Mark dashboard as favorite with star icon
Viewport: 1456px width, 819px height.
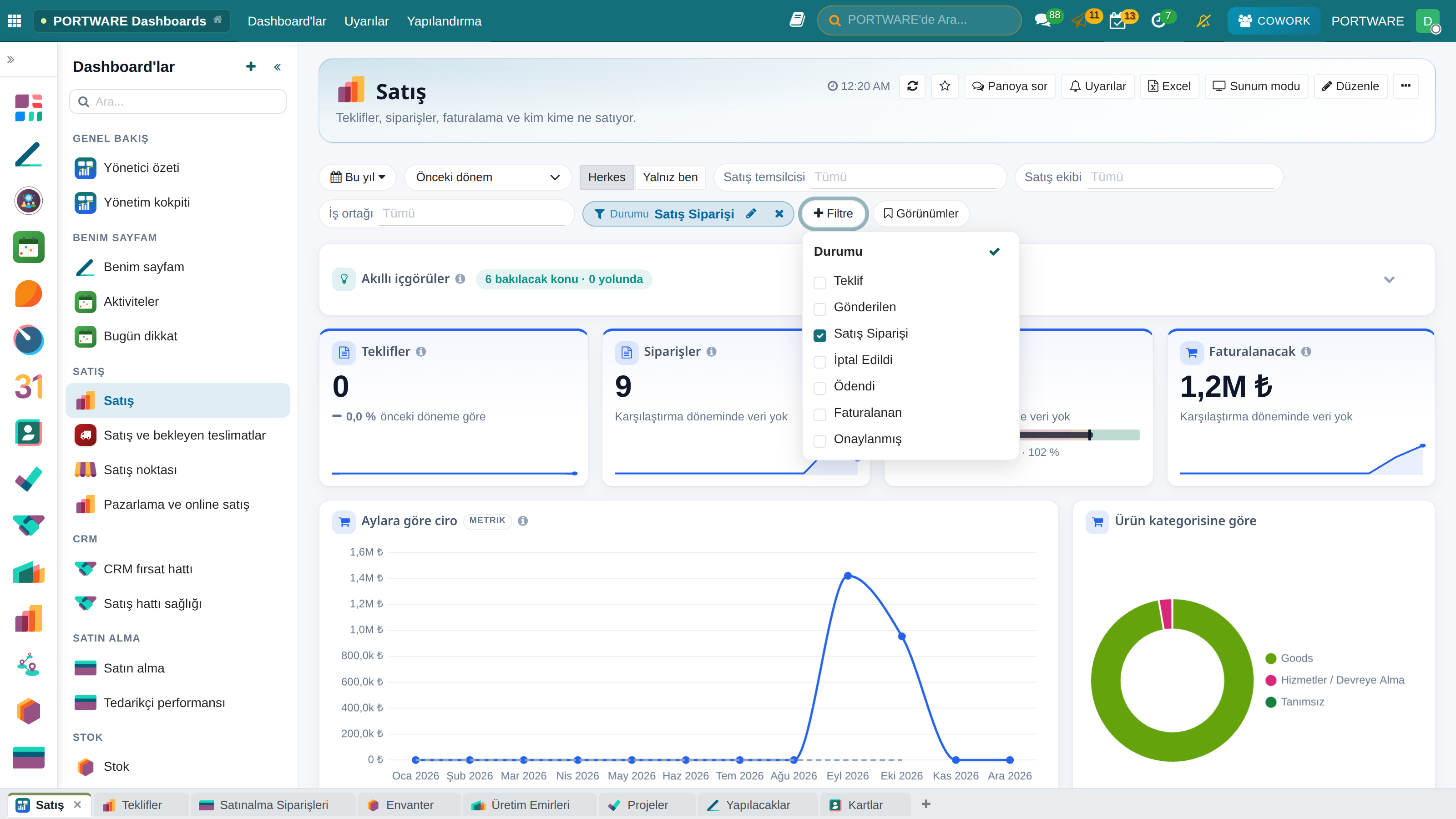click(x=945, y=86)
